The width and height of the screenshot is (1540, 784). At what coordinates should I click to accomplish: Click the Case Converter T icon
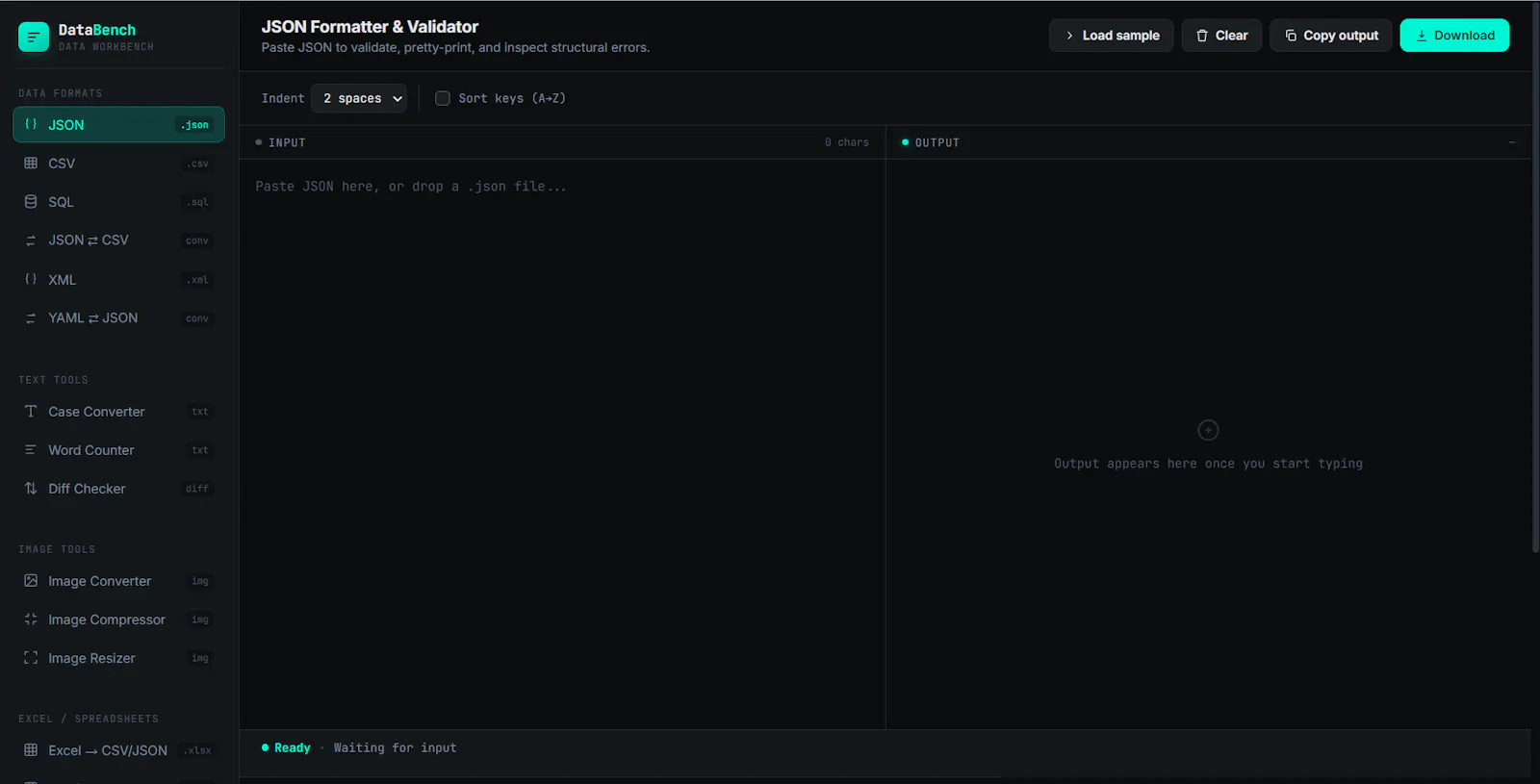[31, 411]
